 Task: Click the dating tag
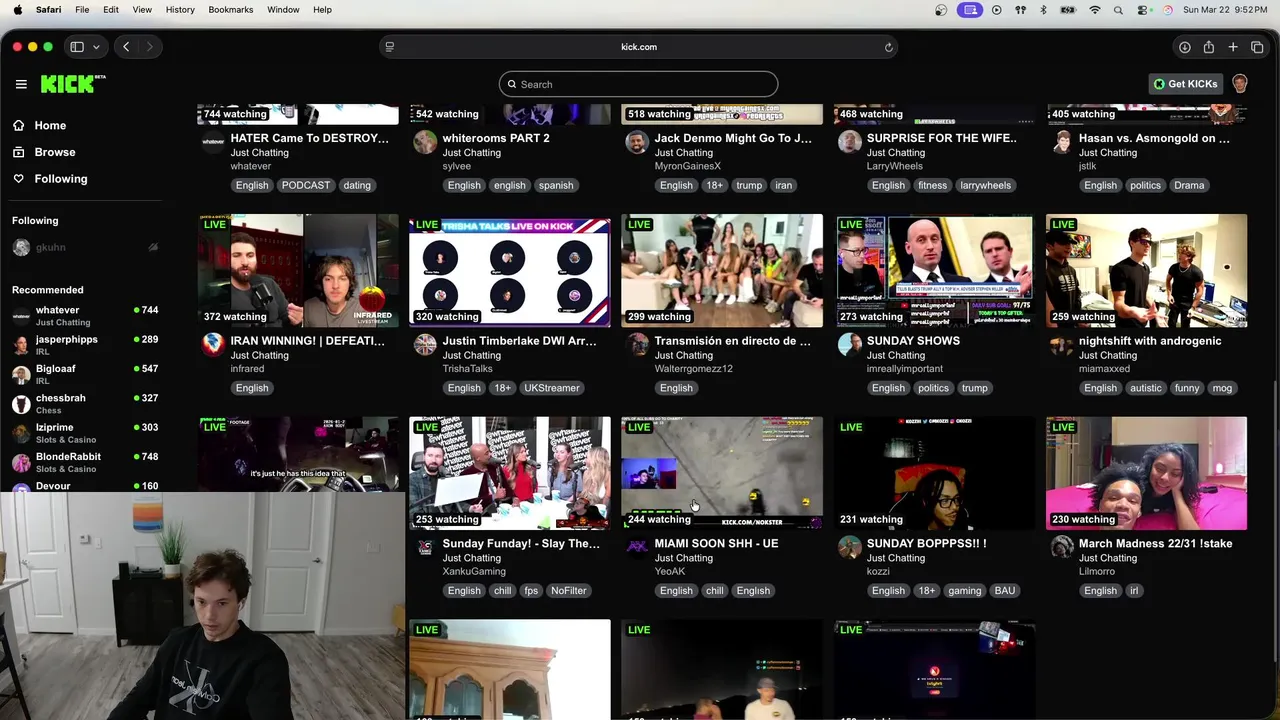click(357, 185)
